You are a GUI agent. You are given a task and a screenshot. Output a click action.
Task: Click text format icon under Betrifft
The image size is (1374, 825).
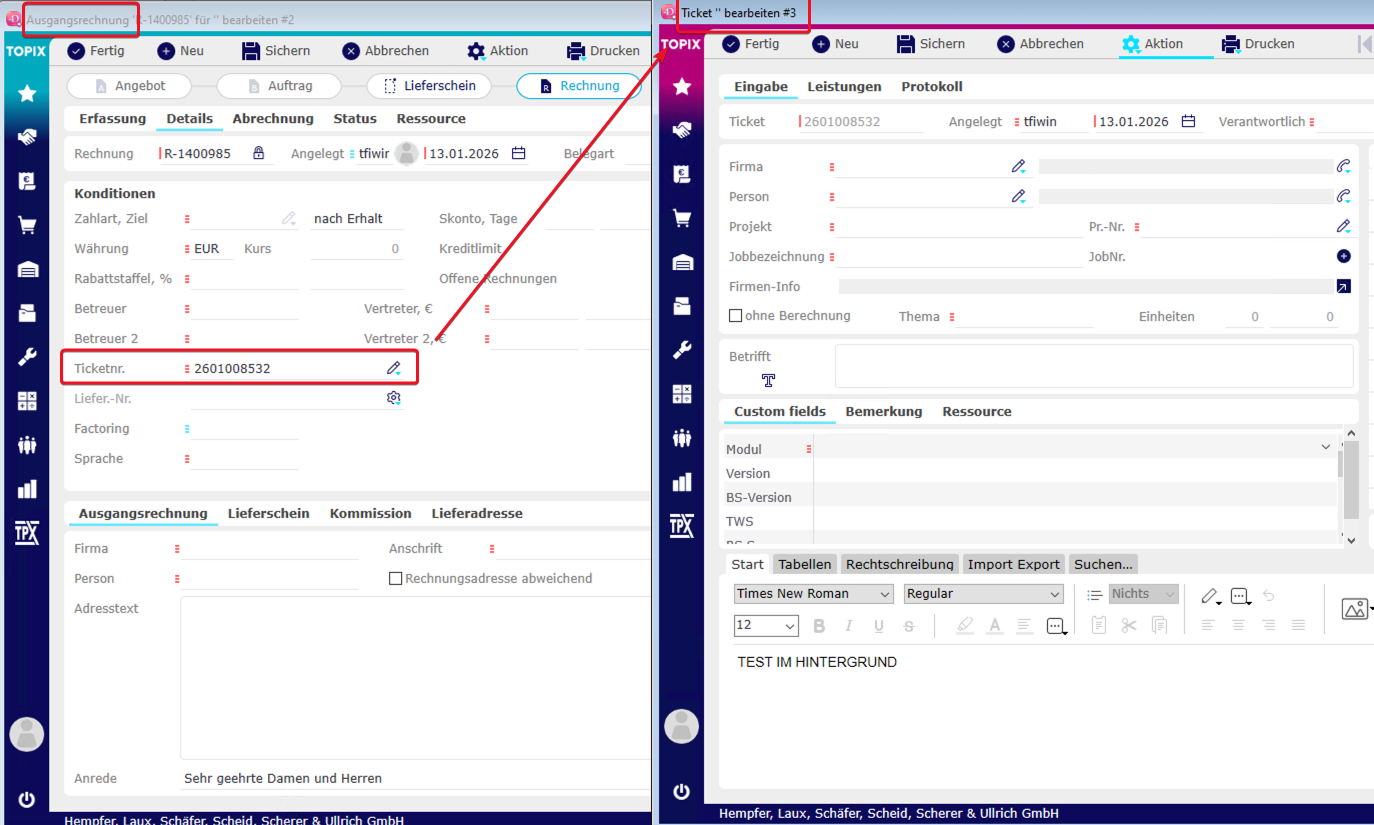click(768, 380)
